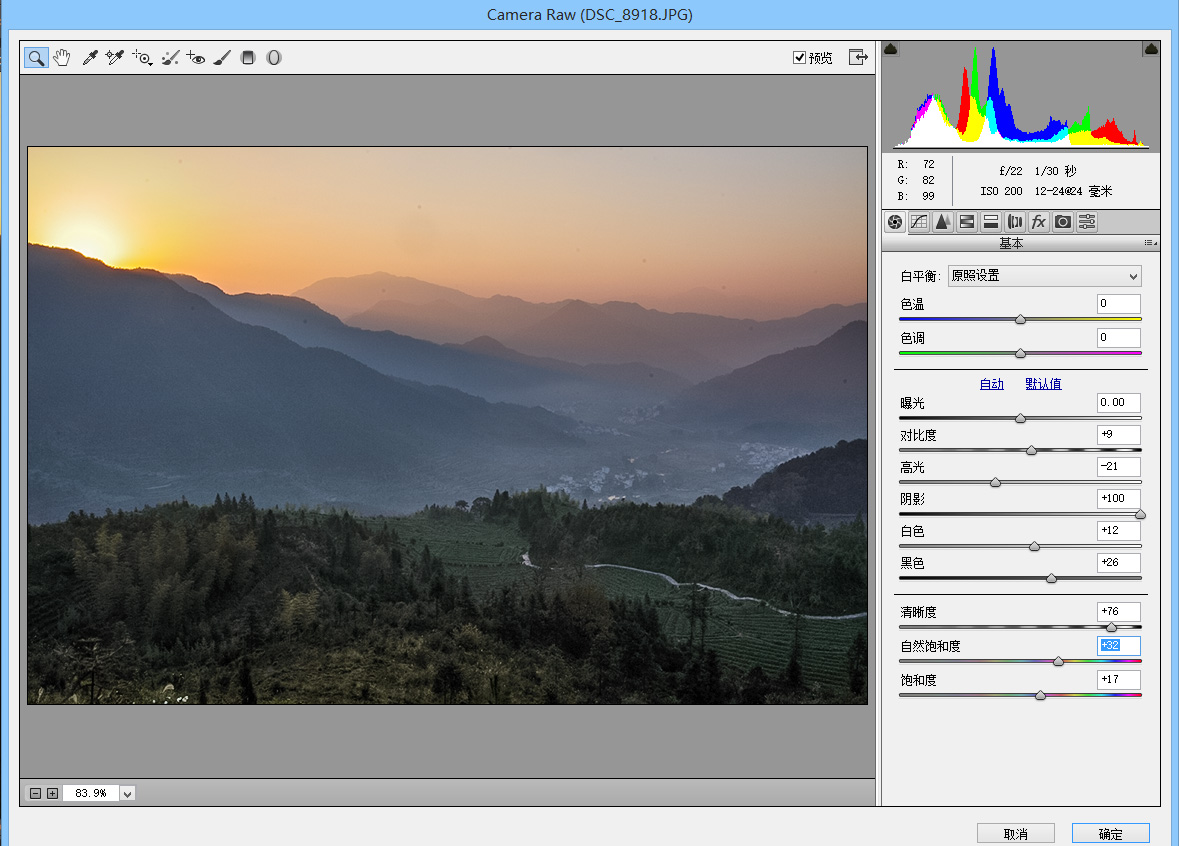Open the Lens Corrections panel tab
The width and height of the screenshot is (1179, 846).
click(1015, 222)
